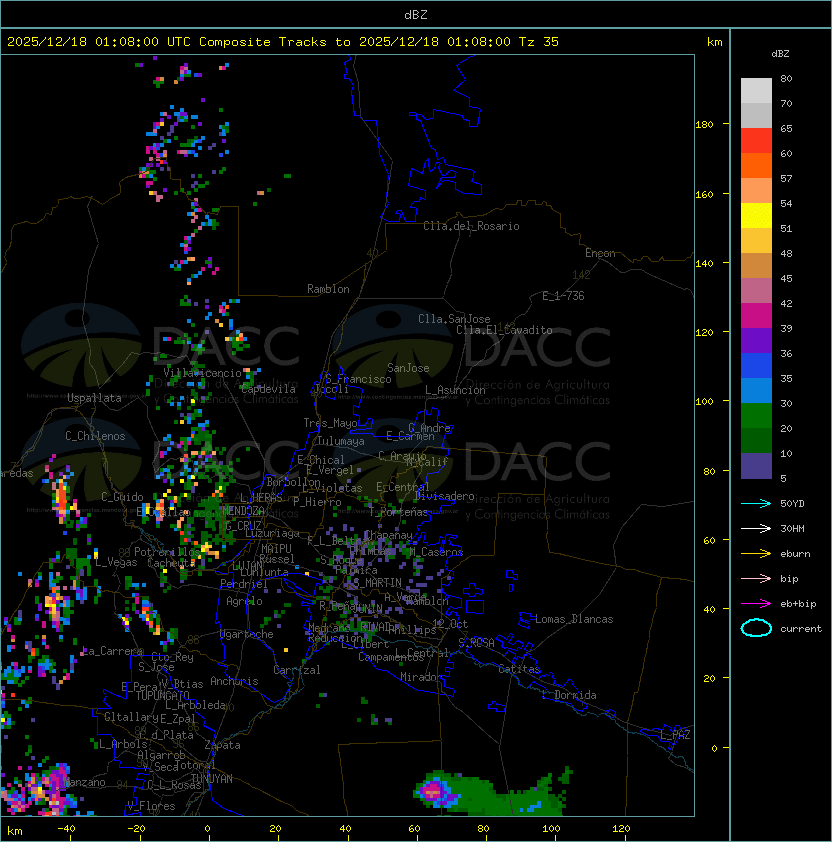Click the Carrizal map label
832x842 pixels.
click(x=297, y=670)
